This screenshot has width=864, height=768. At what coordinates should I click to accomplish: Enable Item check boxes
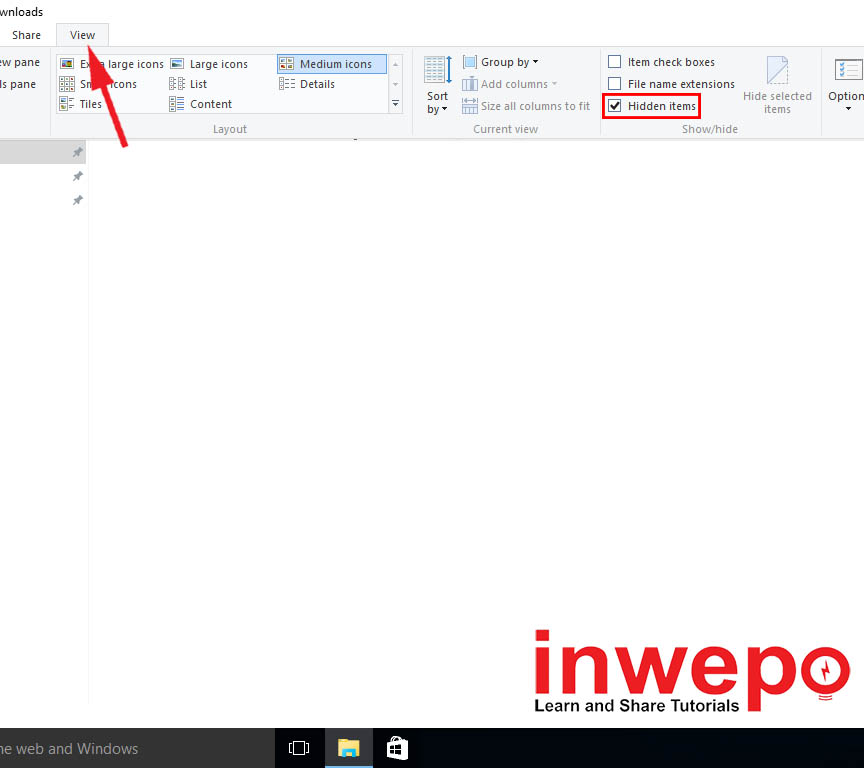[x=614, y=62]
